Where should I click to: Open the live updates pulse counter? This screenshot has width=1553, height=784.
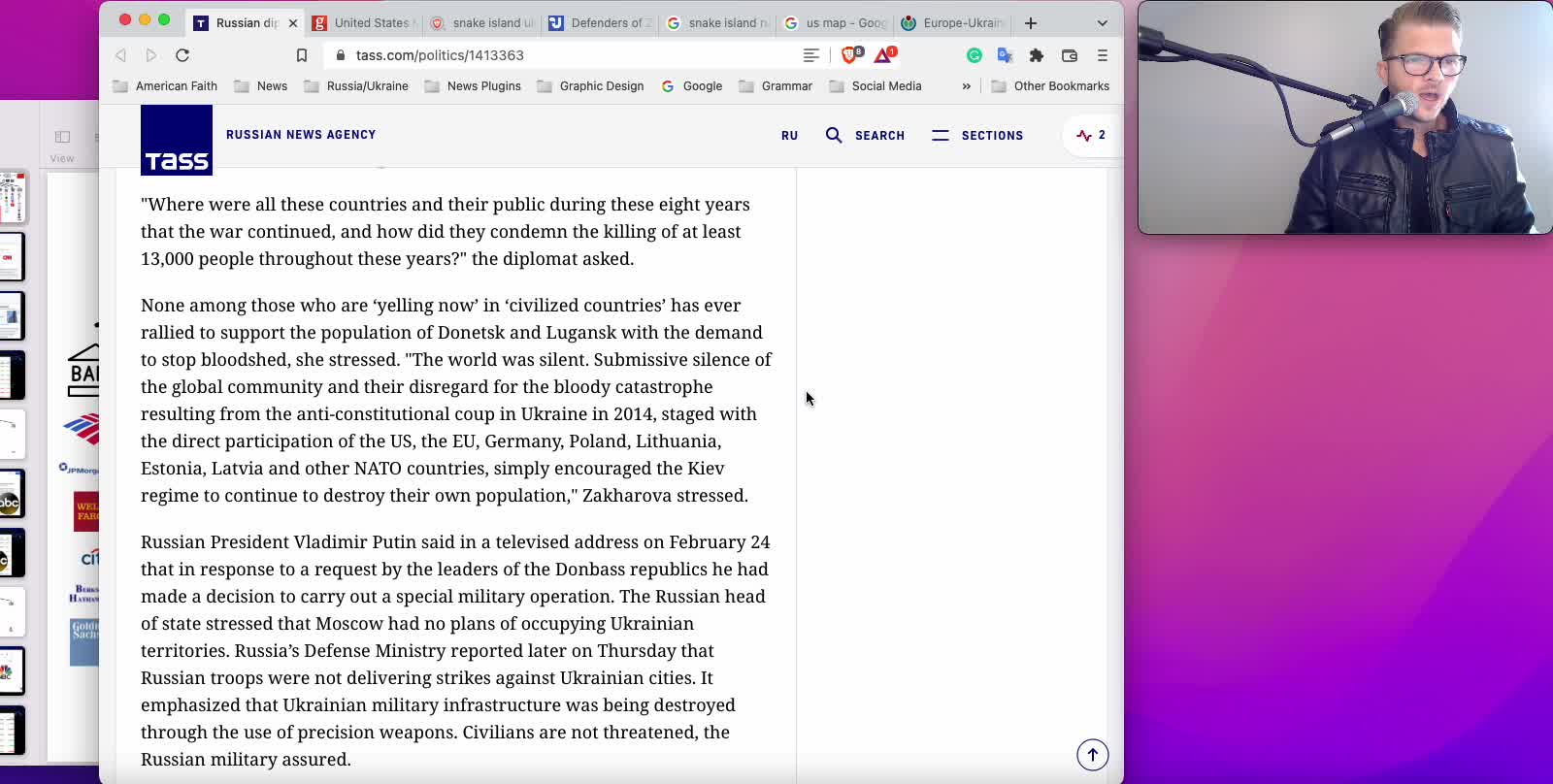[1091, 136]
